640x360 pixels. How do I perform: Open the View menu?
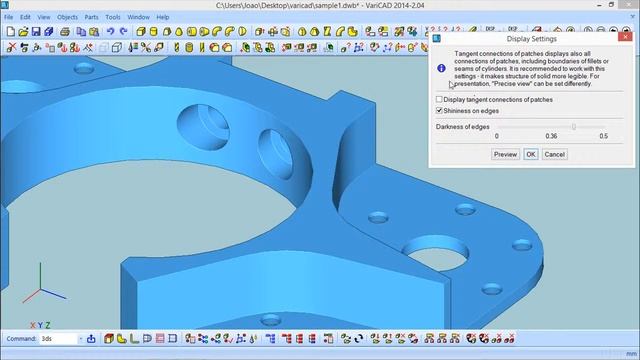44,17
